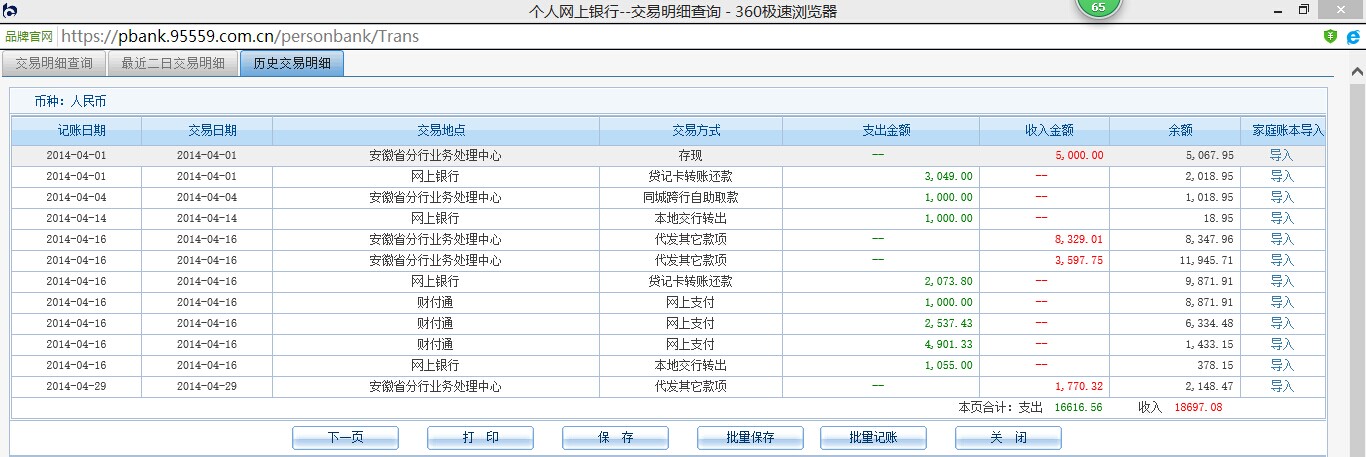The width and height of the screenshot is (1366, 457).
Task: Click the 2,073.80 expense amount cell
Action: (x=948, y=281)
